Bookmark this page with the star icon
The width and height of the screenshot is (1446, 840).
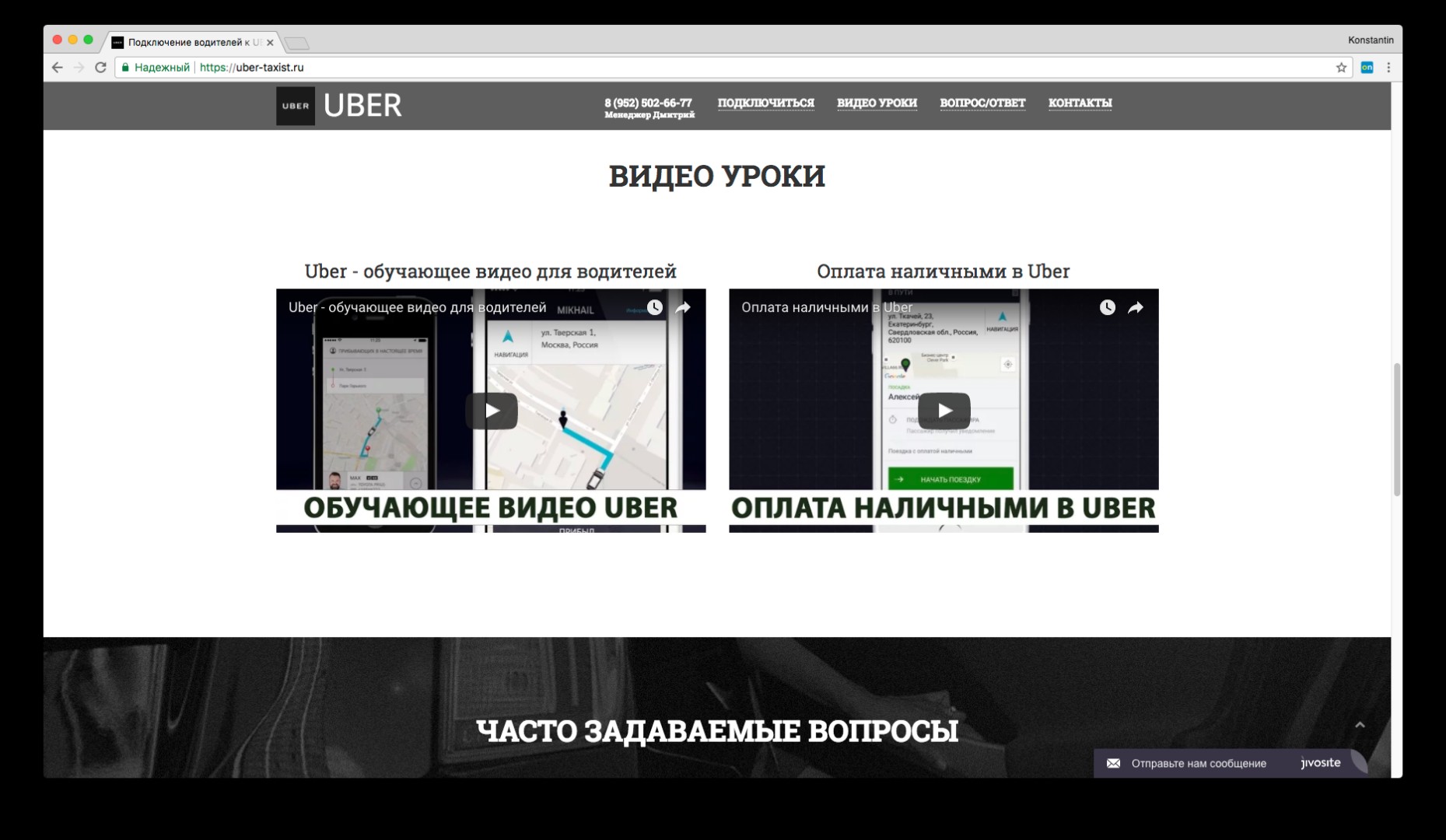(x=1341, y=68)
